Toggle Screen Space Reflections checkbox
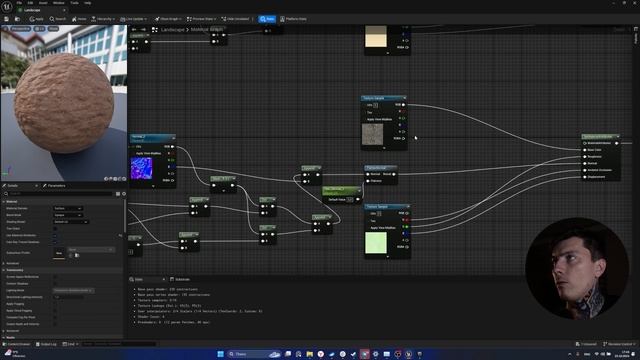Viewport: 640px width, 360px height. click(55, 277)
